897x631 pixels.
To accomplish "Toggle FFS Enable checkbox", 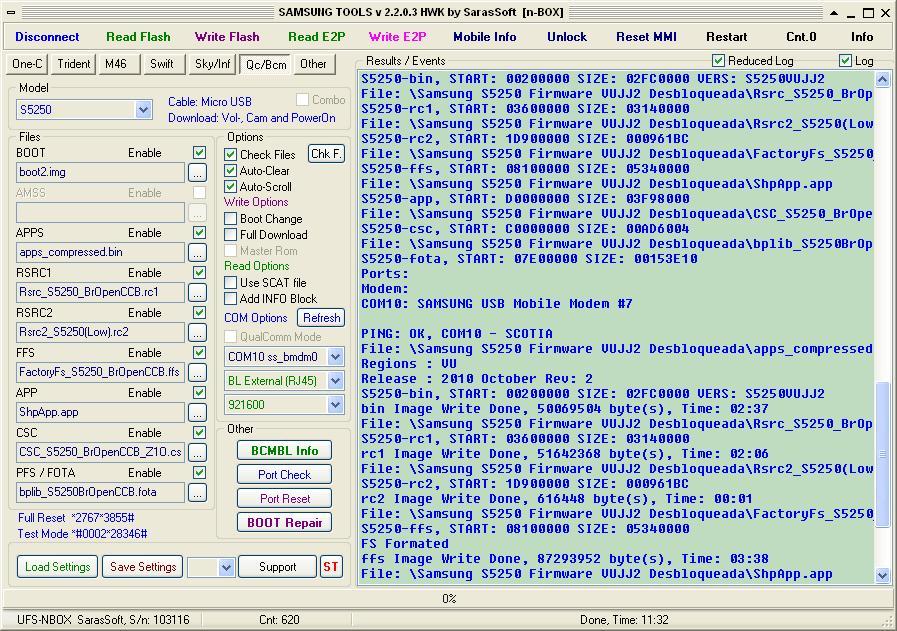I will coord(199,353).
